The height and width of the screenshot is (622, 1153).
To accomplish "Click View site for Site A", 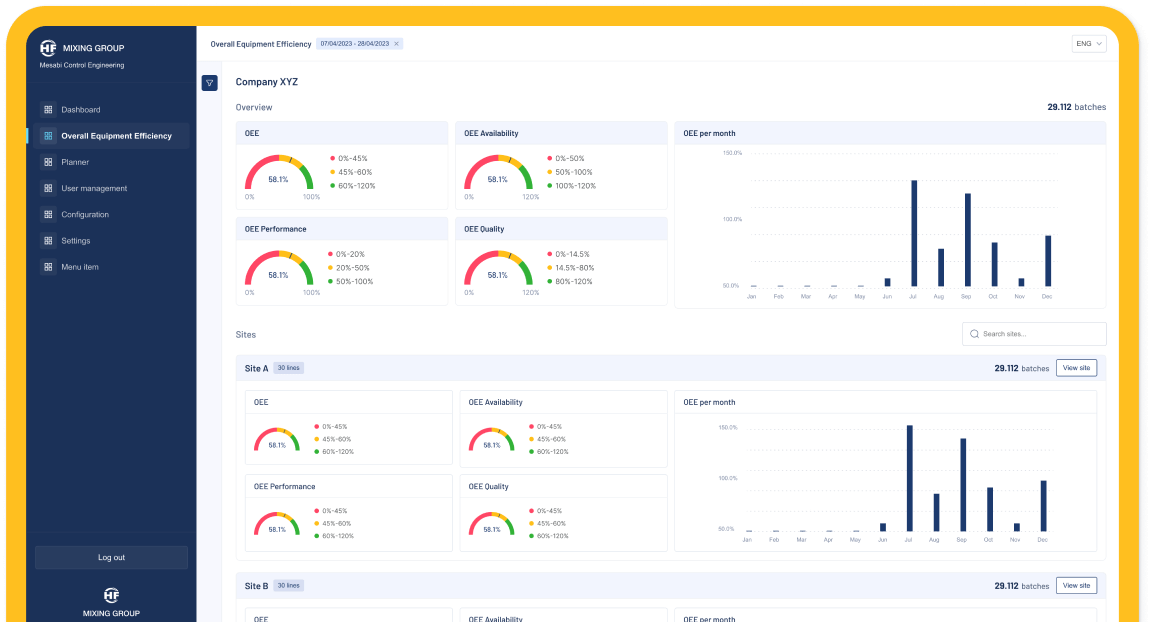I will point(1077,368).
